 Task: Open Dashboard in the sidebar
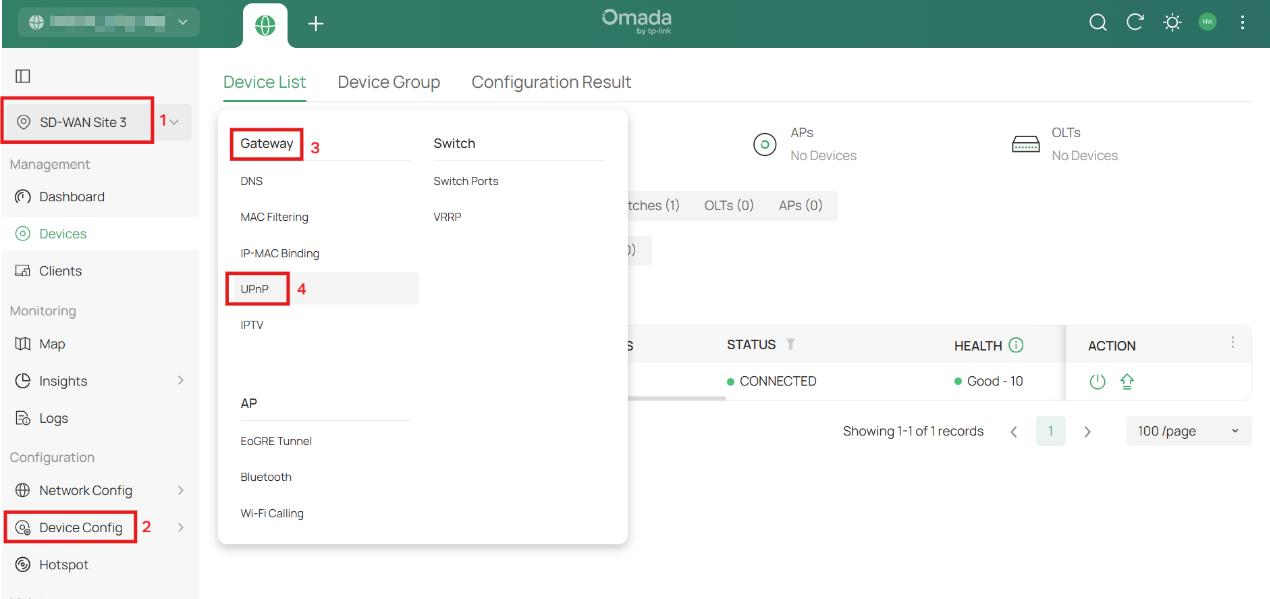pos(72,197)
